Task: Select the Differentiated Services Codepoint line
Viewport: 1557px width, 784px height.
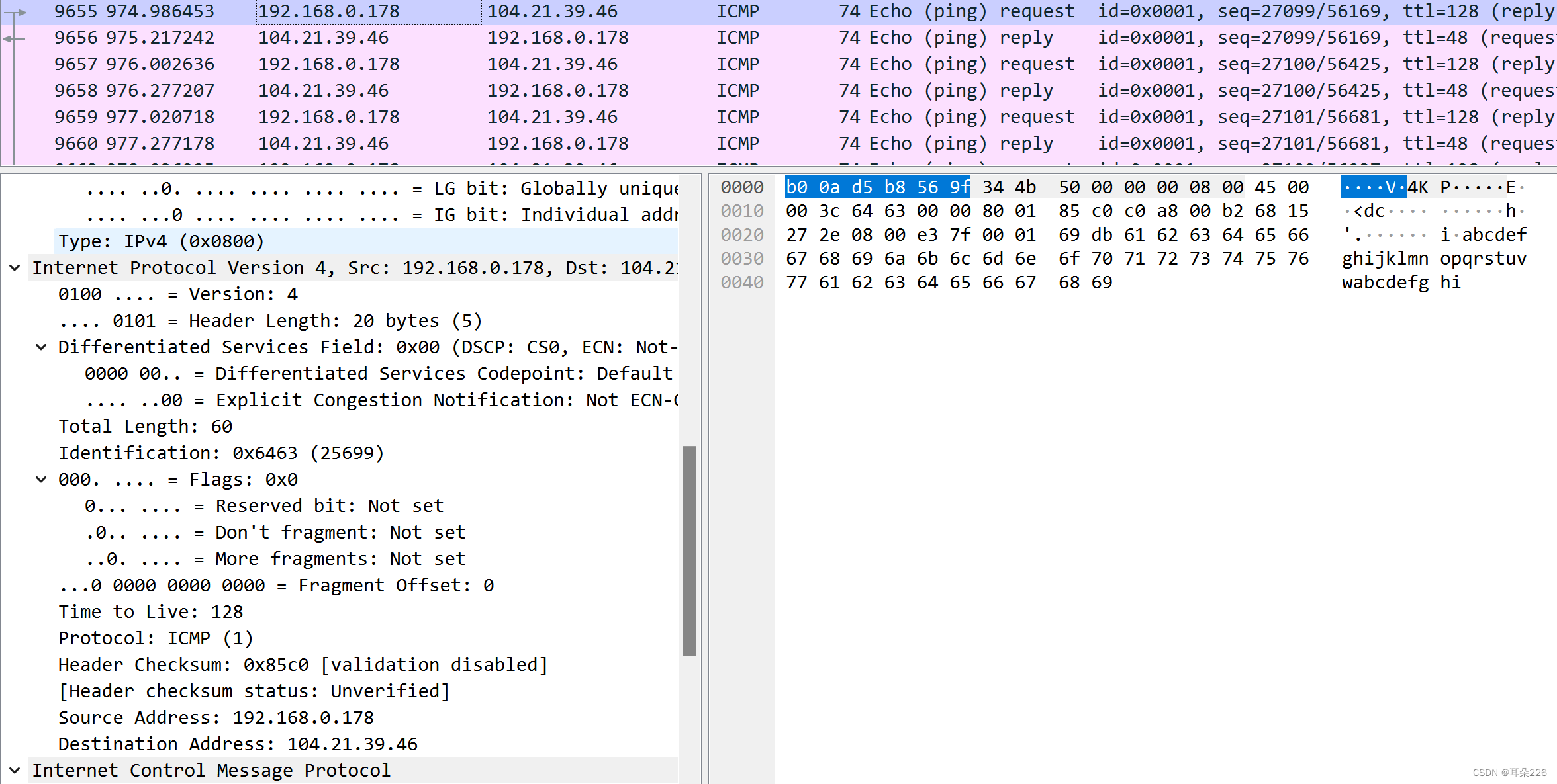Action: pyautogui.click(x=379, y=374)
